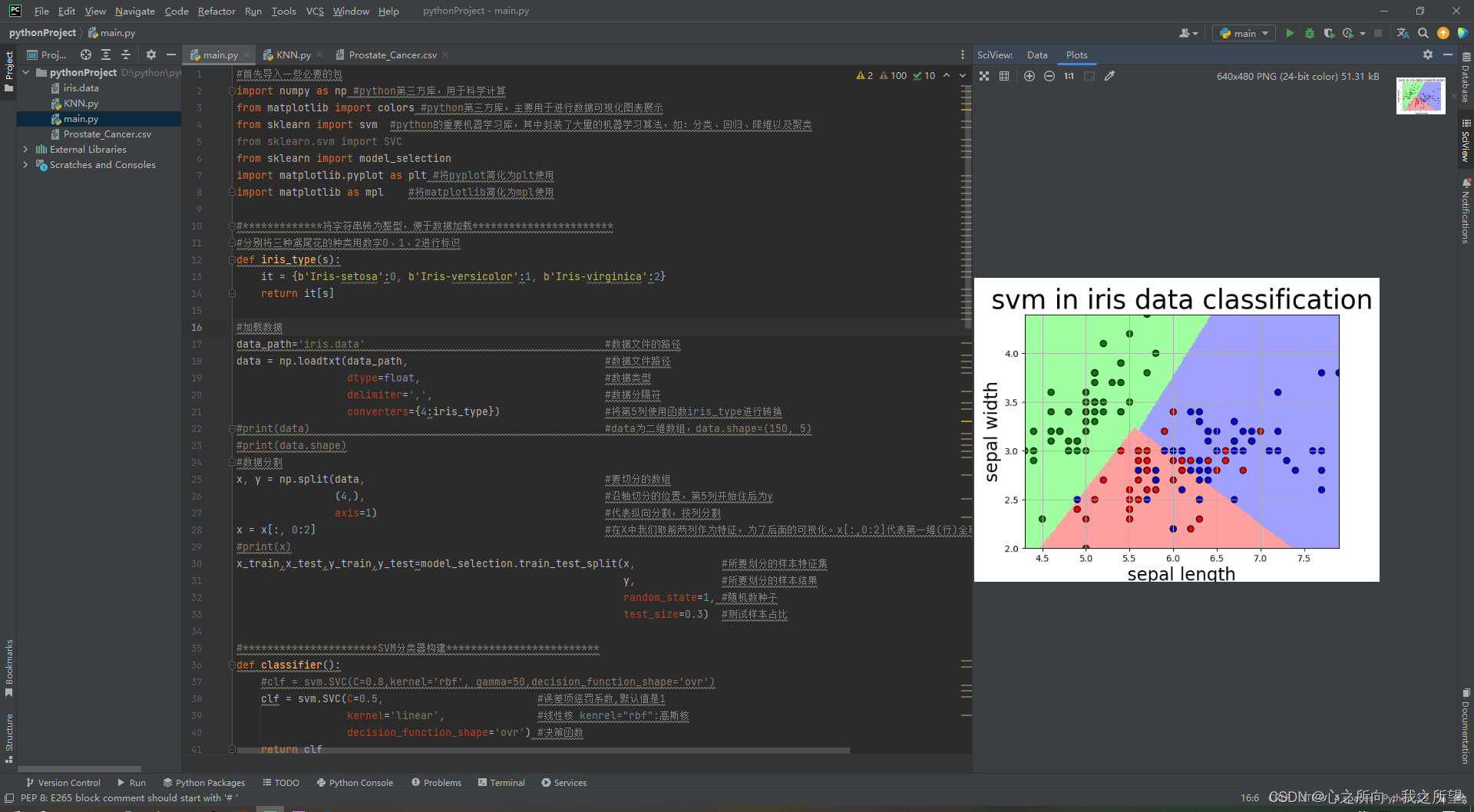Click pythonProject breadcrumb in navigation bar
This screenshot has height=812, width=1474.
point(42,33)
